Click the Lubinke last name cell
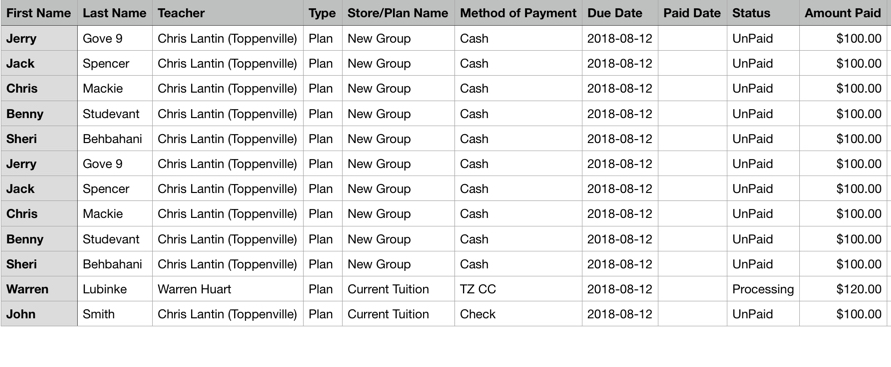The width and height of the screenshot is (891, 367). coord(115,289)
